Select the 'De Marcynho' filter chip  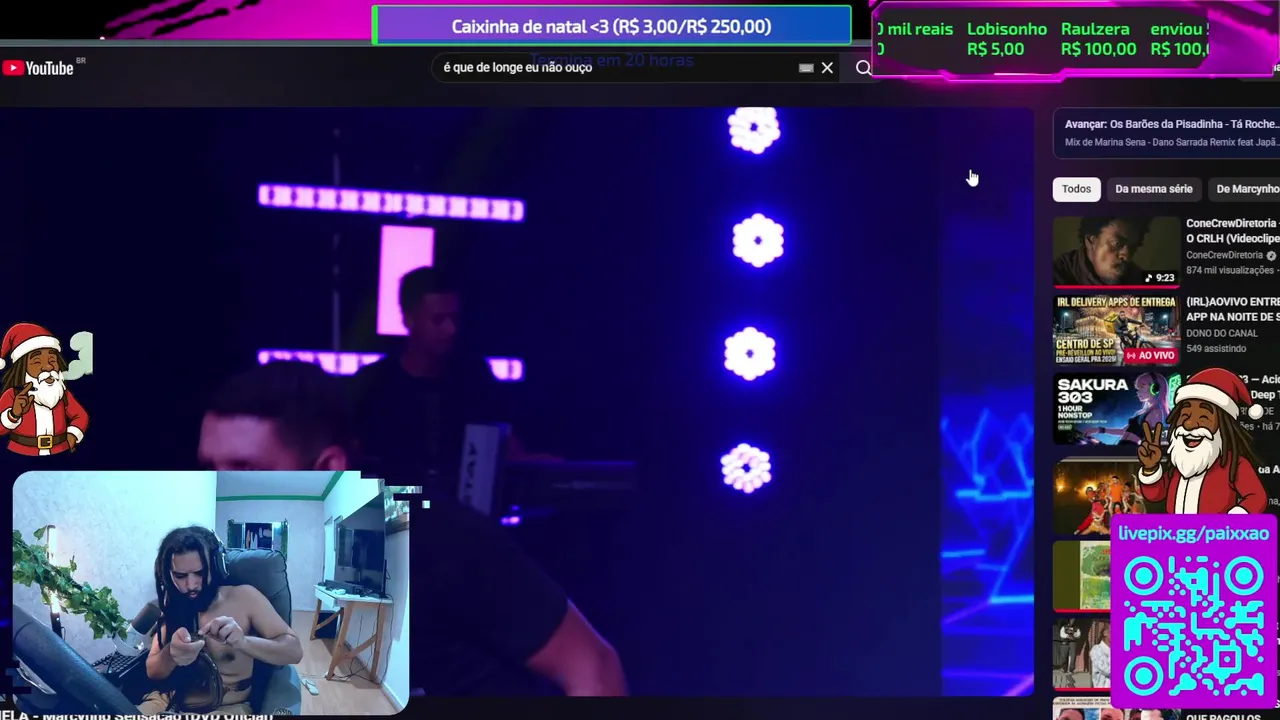(1246, 189)
